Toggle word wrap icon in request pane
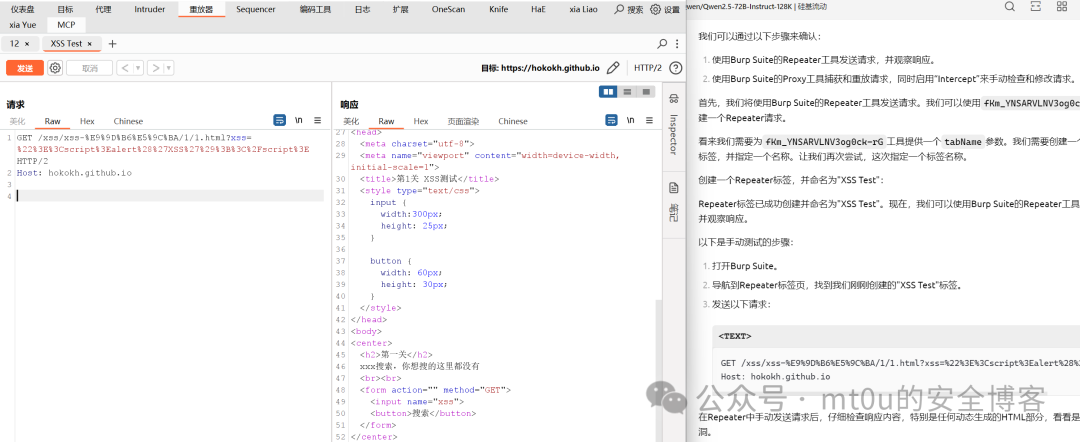This screenshot has width=1080, height=442. (279, 120)
